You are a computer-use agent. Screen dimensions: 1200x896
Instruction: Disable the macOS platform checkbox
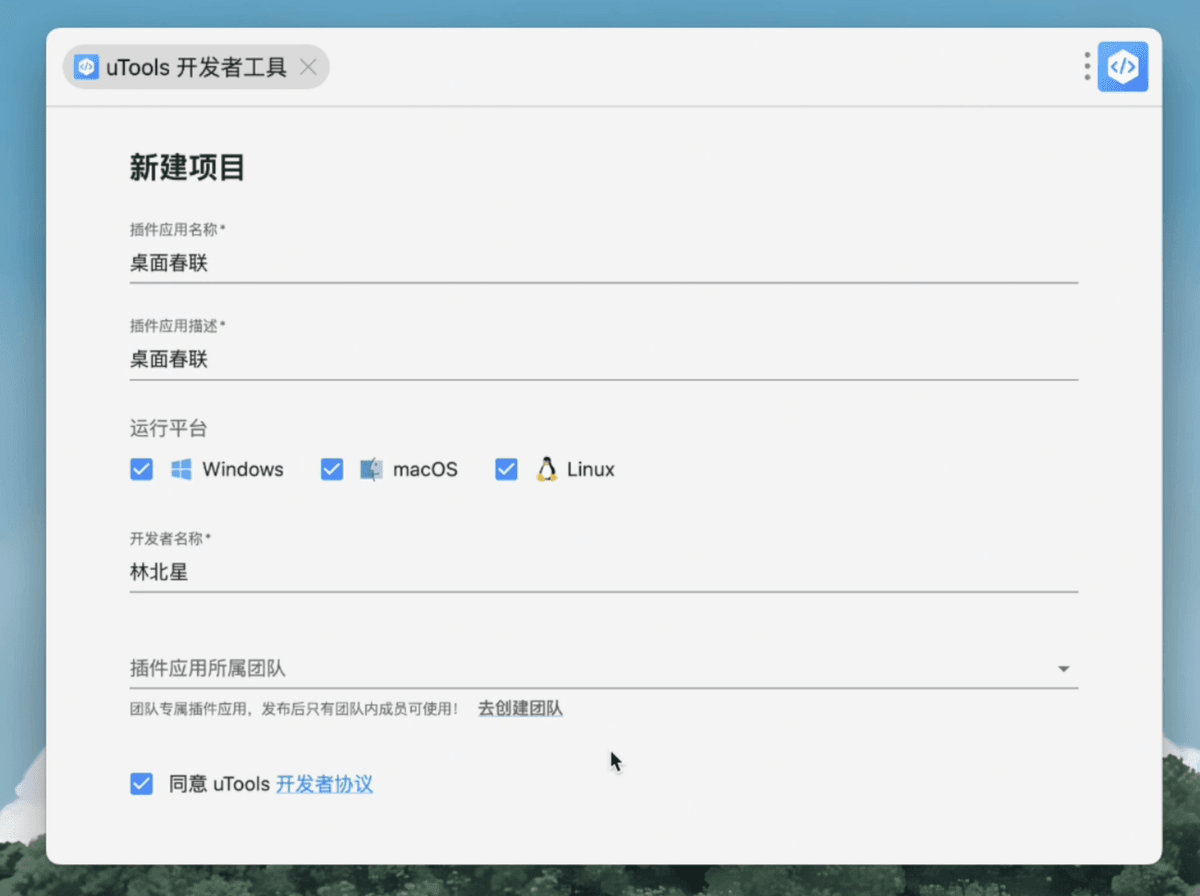(x=331, y=468)
